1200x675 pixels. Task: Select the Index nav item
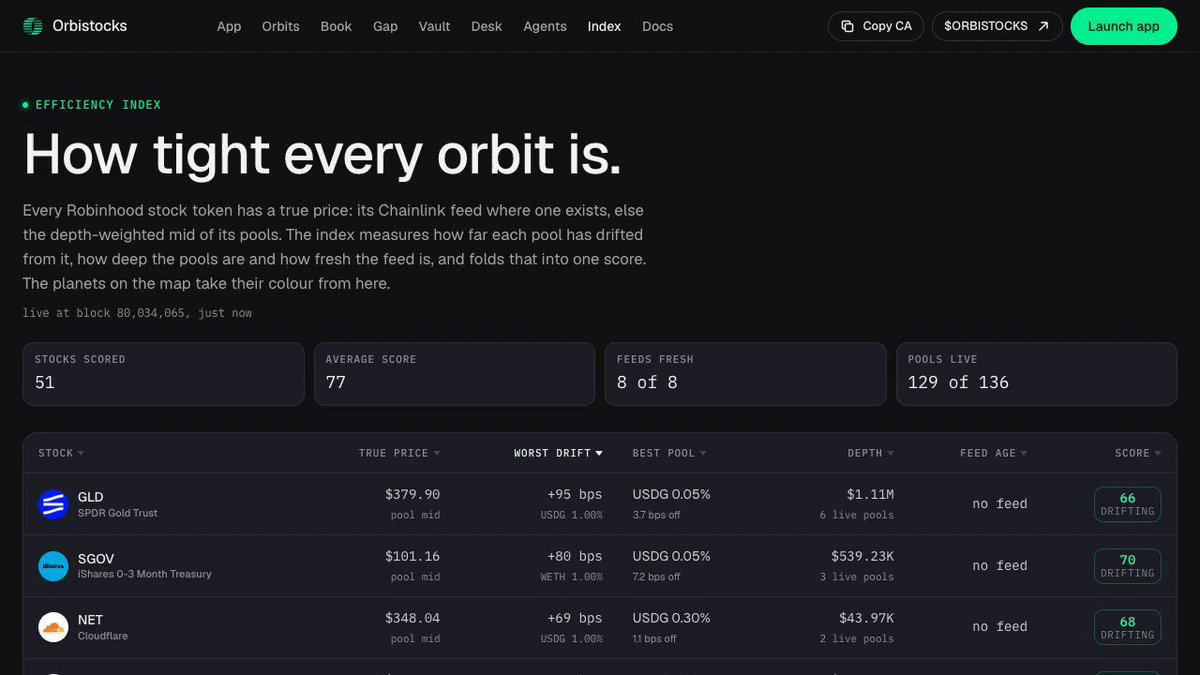click(x=604, y=26)
